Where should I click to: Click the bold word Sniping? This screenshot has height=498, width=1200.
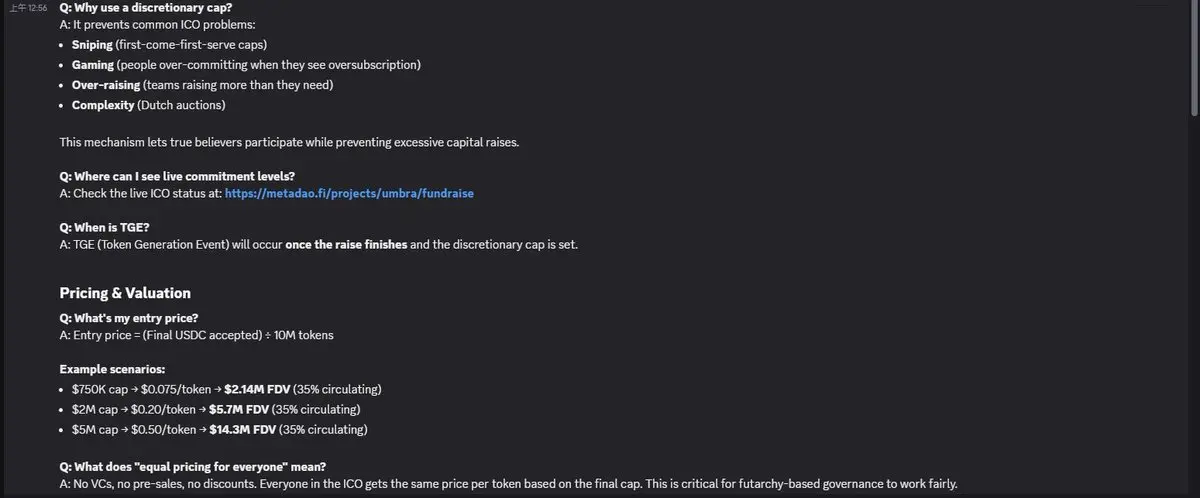(92, 45)
